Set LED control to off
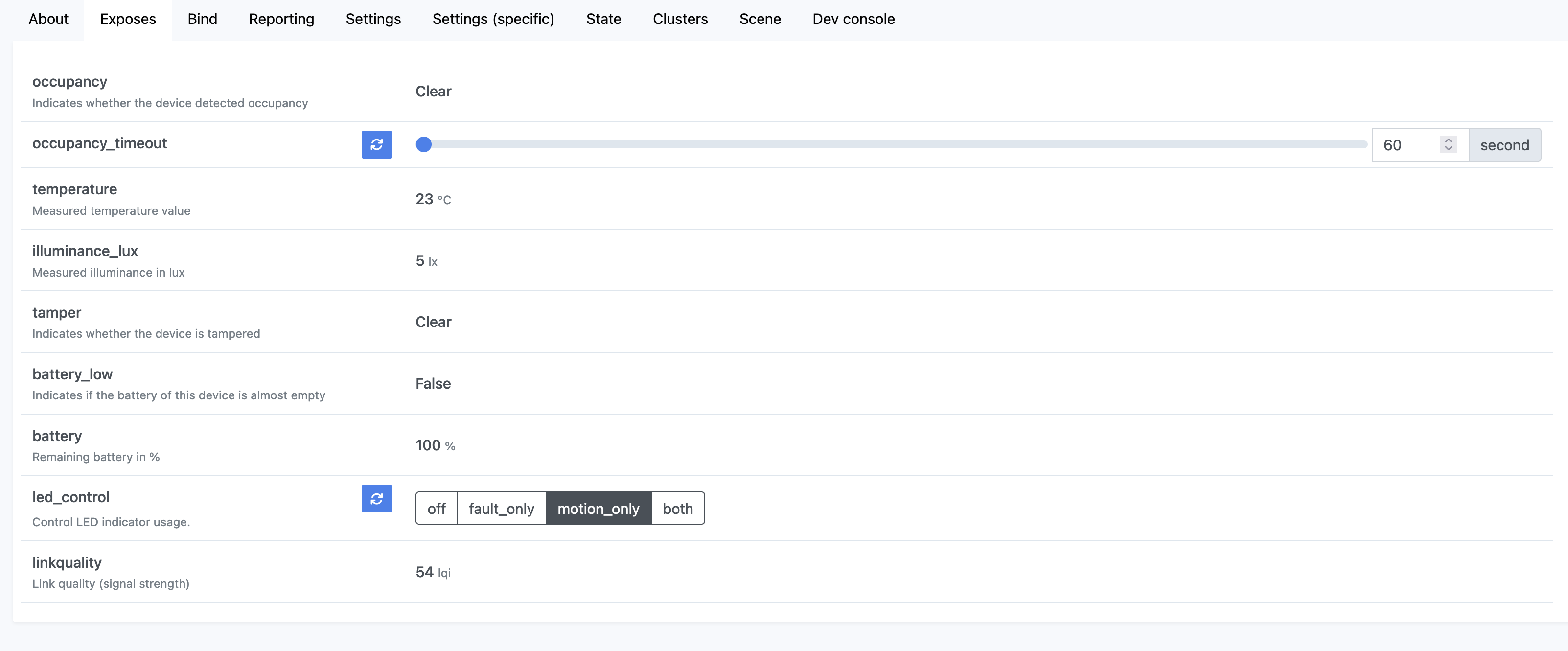This screenshot has height=651, width=1568. [436, 508]
